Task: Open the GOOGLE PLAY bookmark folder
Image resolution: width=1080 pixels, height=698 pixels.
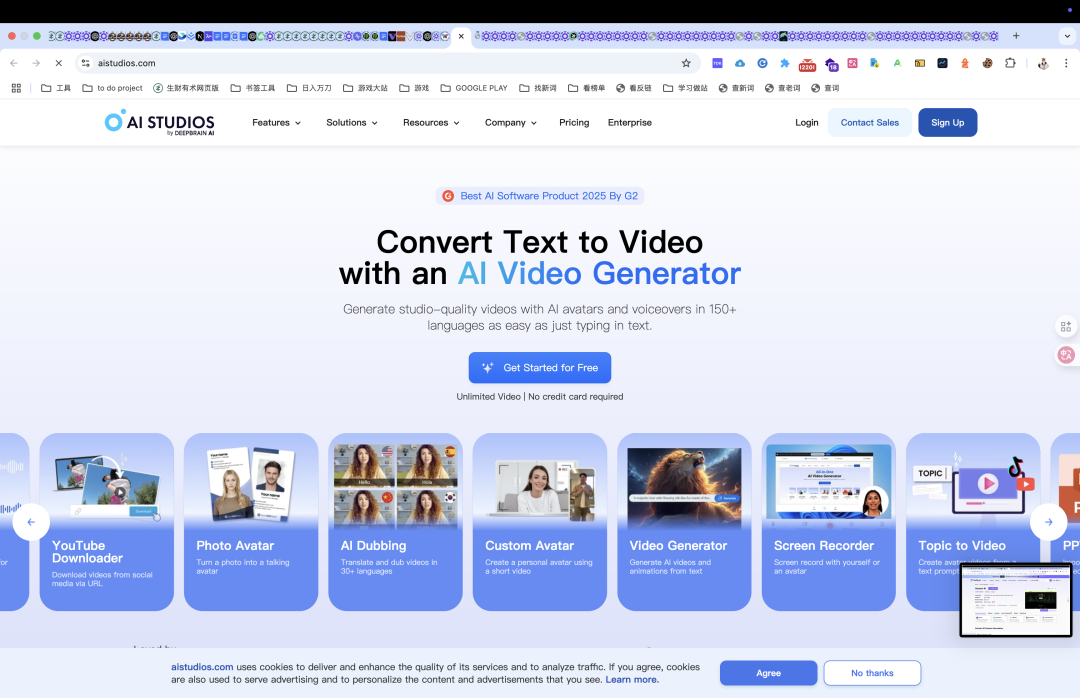Action: [x=474, y=88]
